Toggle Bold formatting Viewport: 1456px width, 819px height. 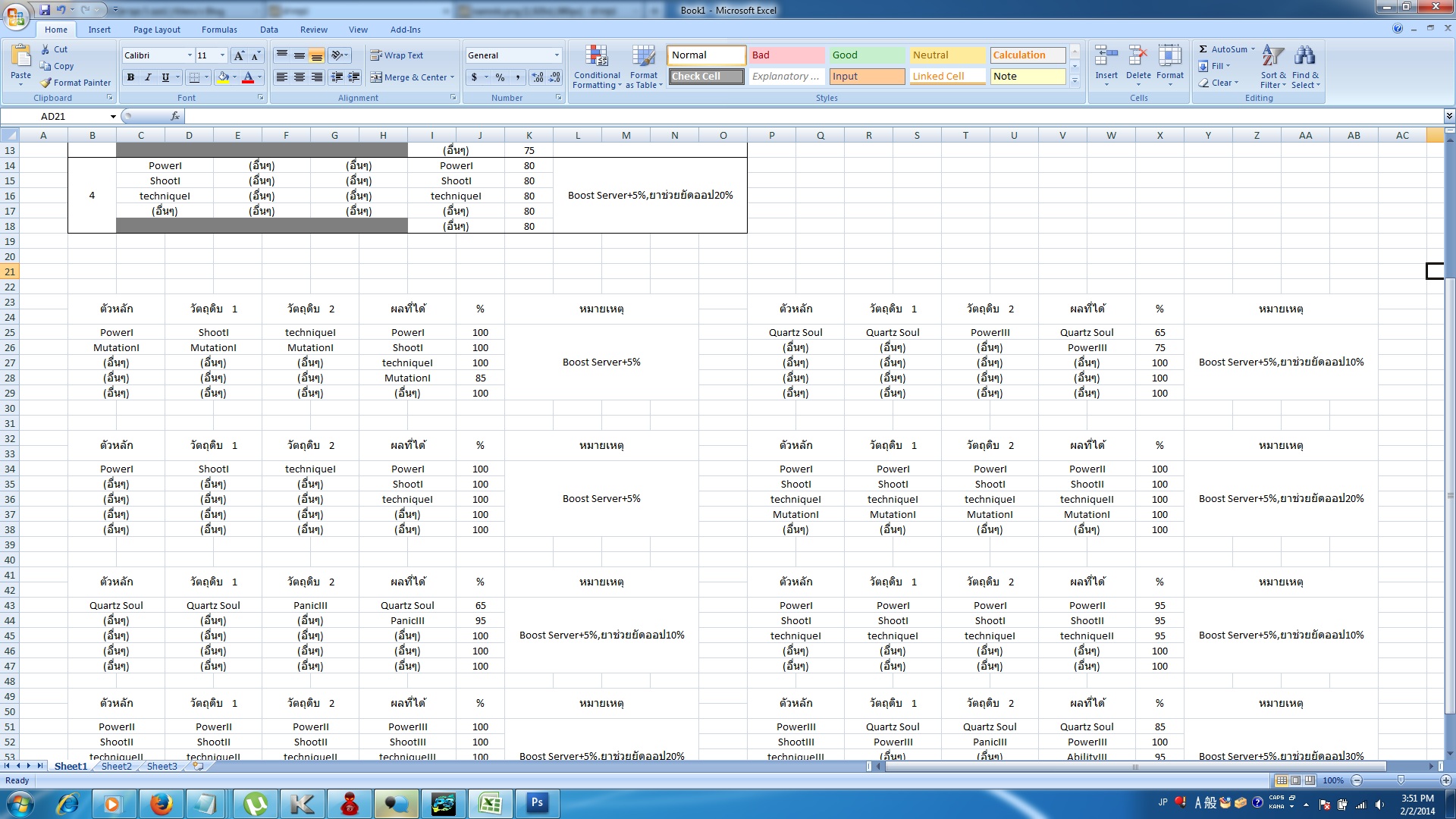coord(131,77)
